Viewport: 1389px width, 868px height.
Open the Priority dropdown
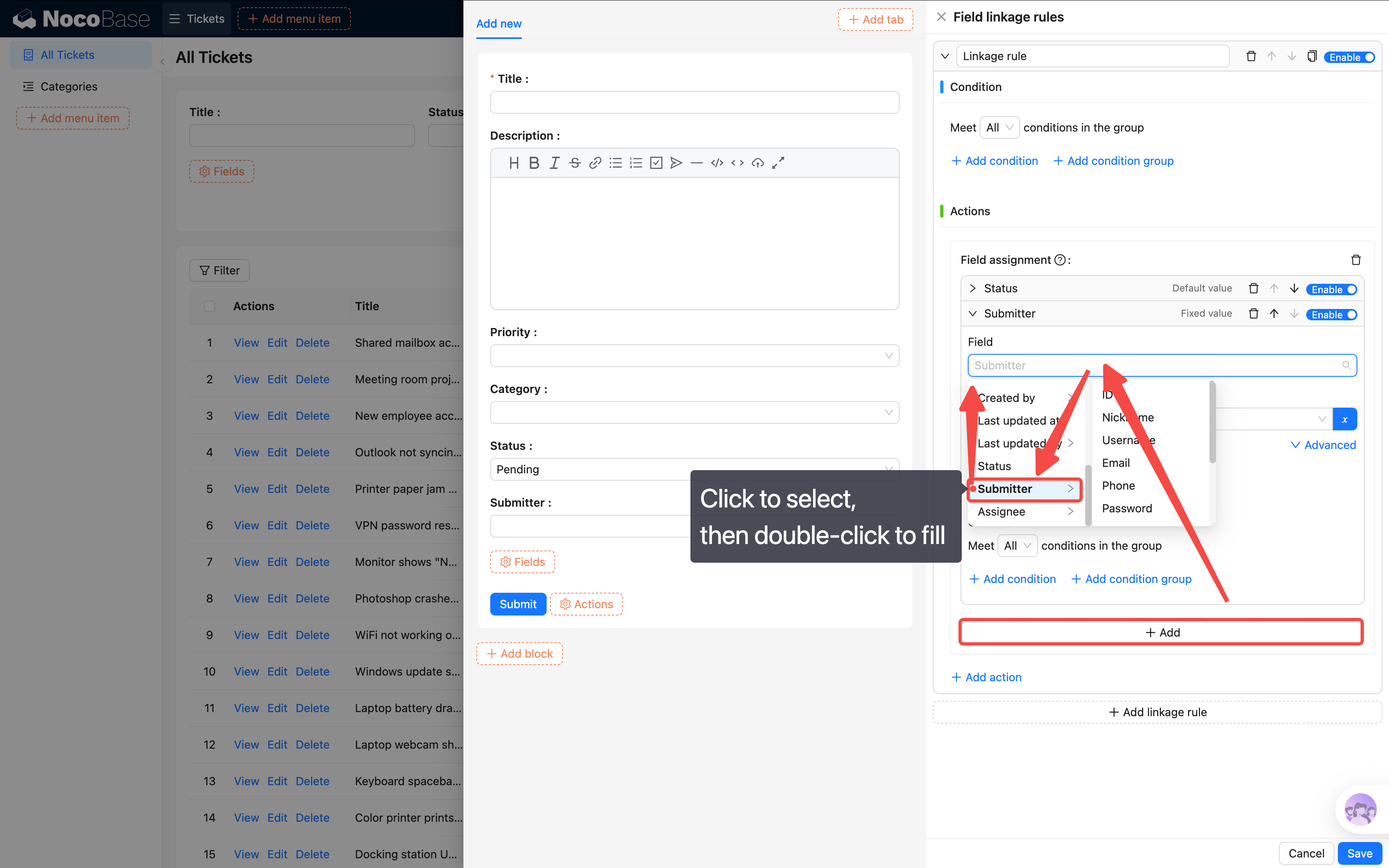694,356
